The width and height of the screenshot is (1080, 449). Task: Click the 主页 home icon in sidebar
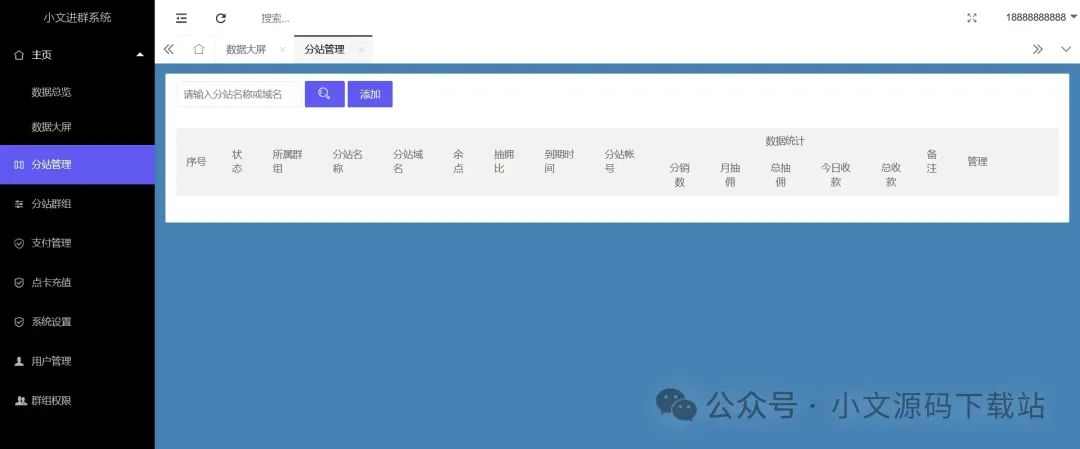pos(19,55)
